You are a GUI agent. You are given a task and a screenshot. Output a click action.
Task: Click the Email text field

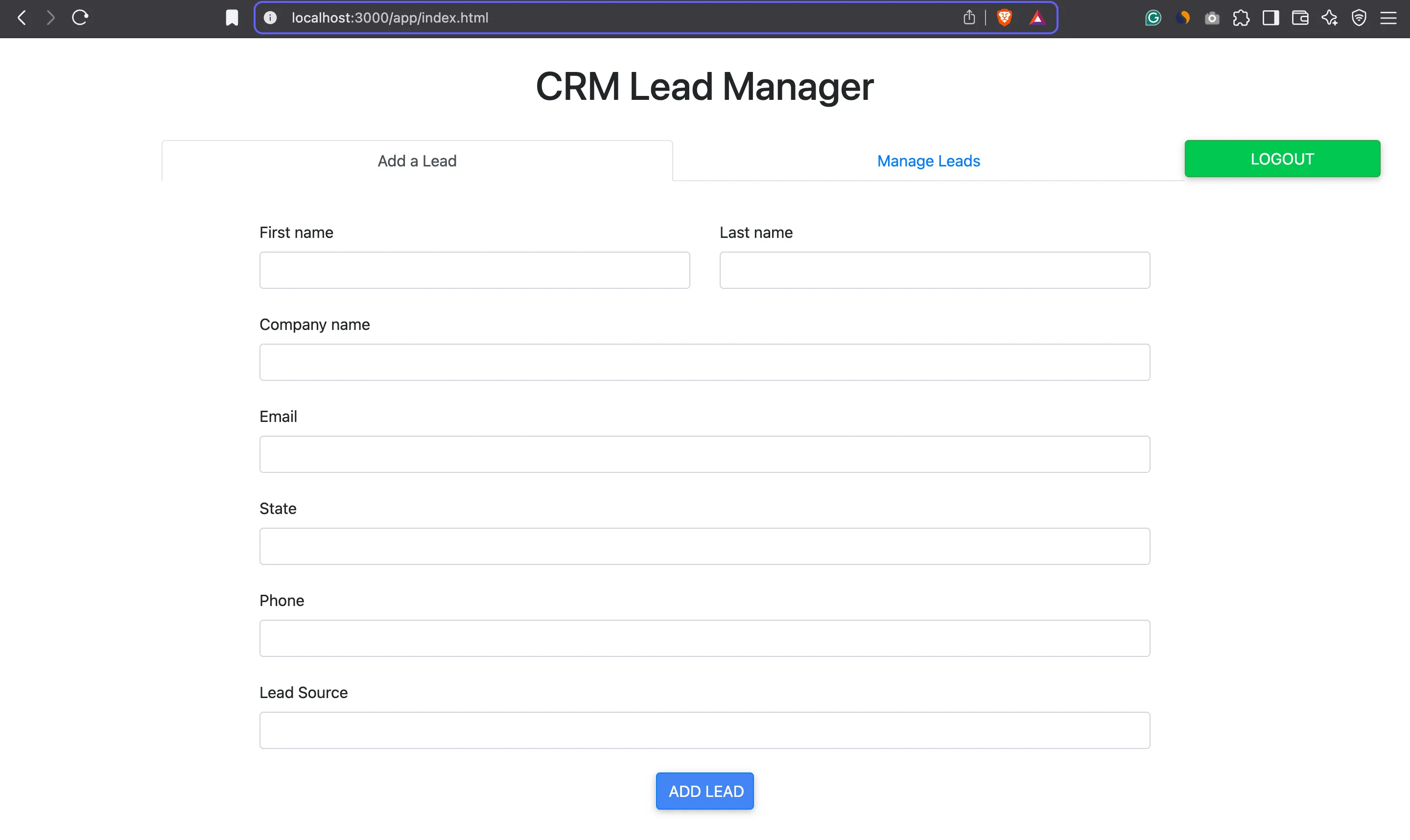click(705, 454)
